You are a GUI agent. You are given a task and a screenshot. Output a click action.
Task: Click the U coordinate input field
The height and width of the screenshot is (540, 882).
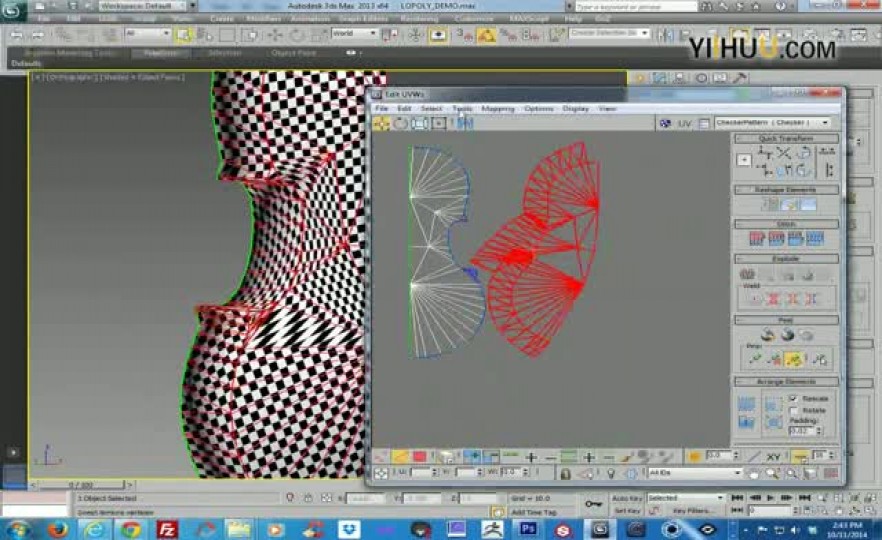(421, 473)
